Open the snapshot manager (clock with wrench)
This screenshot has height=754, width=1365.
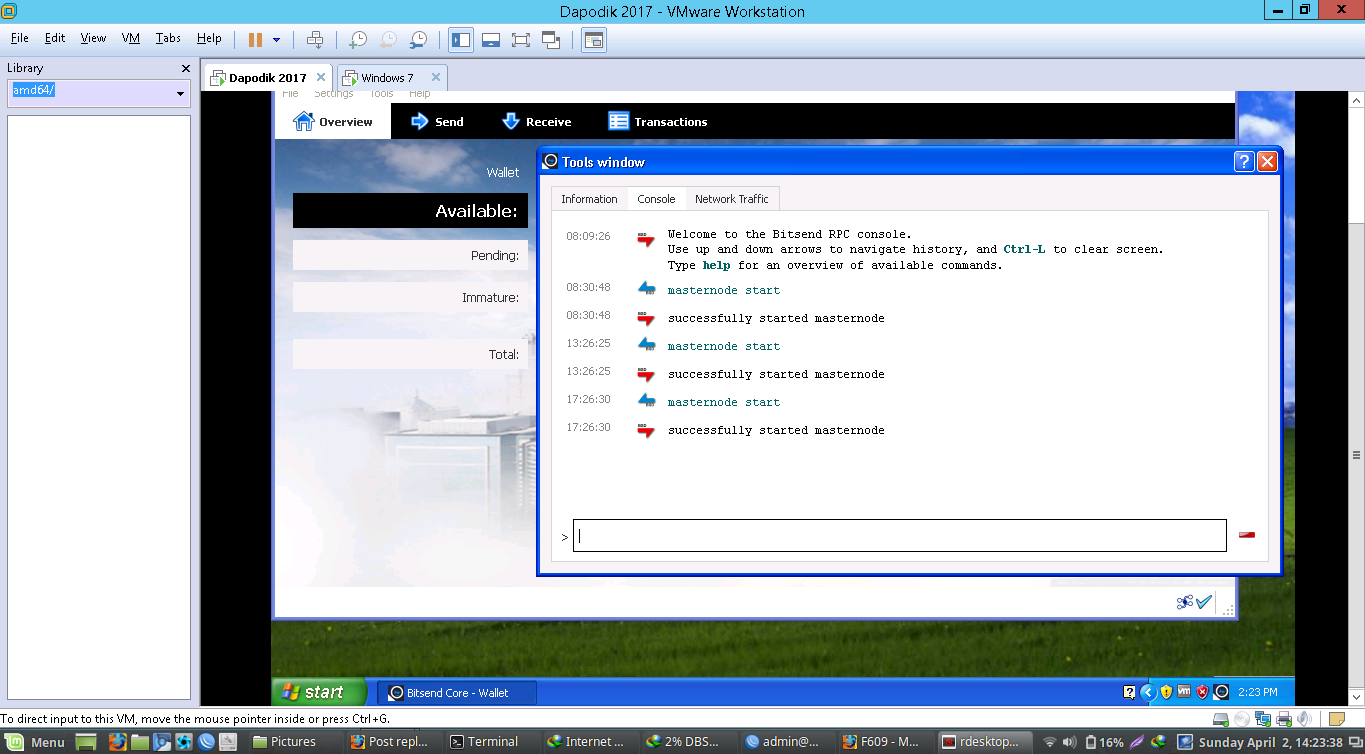click(419, 40)
